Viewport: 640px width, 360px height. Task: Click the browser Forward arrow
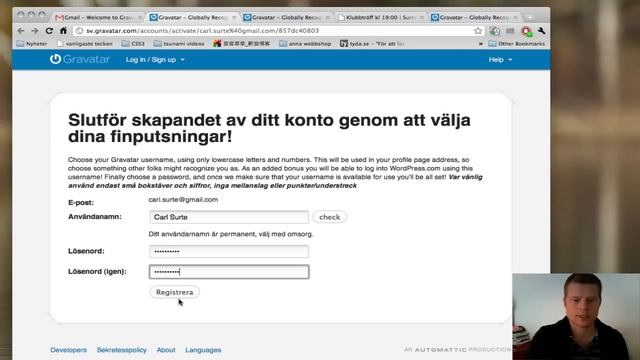coord(35,31)
